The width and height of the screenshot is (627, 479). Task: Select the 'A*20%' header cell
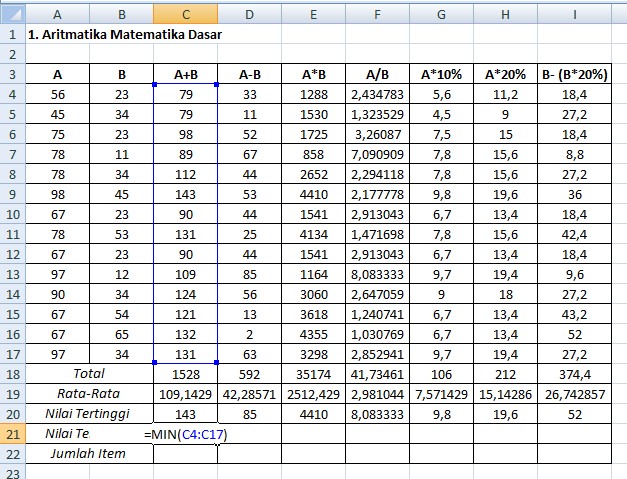click(505, 74)
